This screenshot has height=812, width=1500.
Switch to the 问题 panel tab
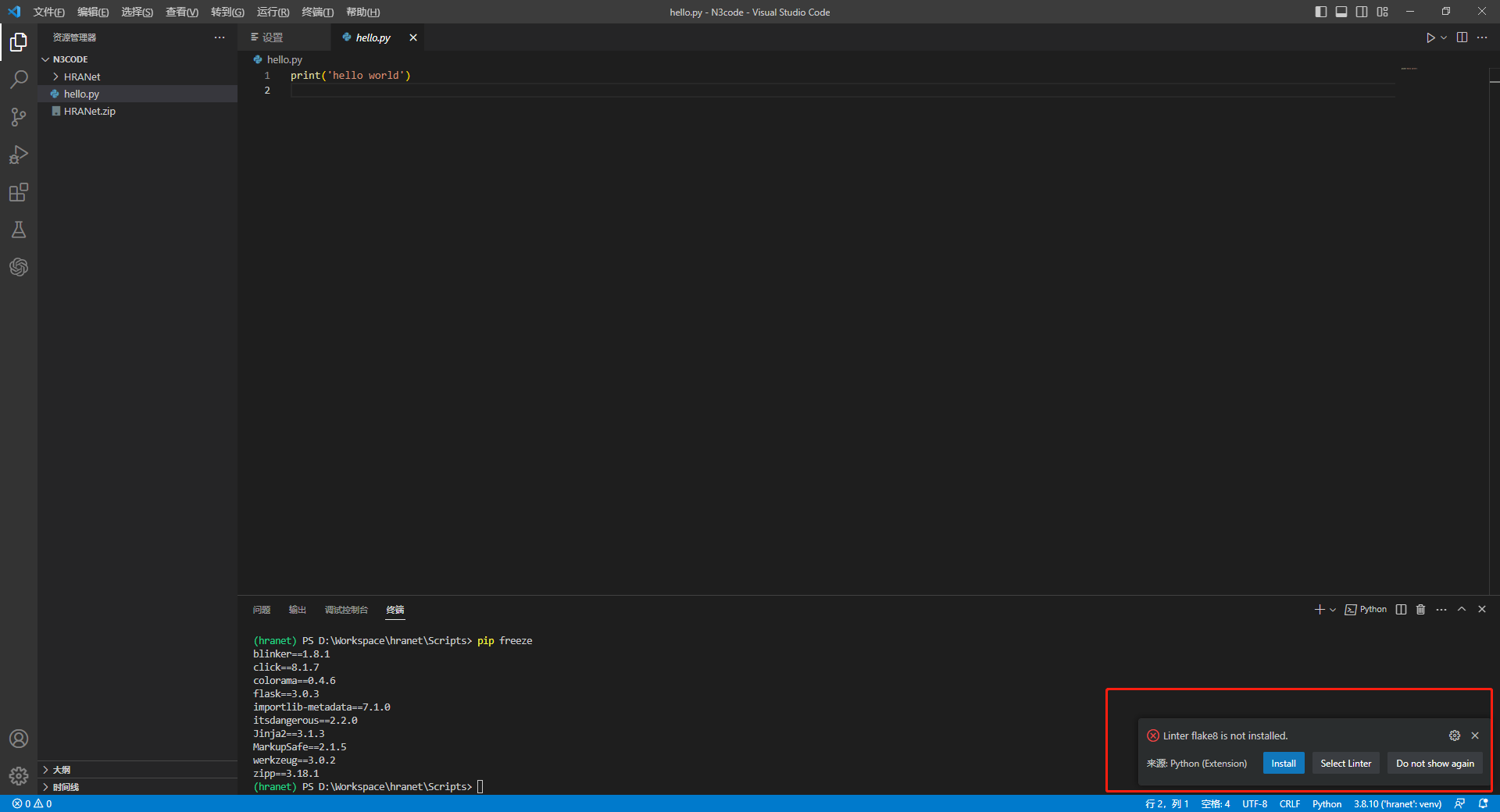262,610
